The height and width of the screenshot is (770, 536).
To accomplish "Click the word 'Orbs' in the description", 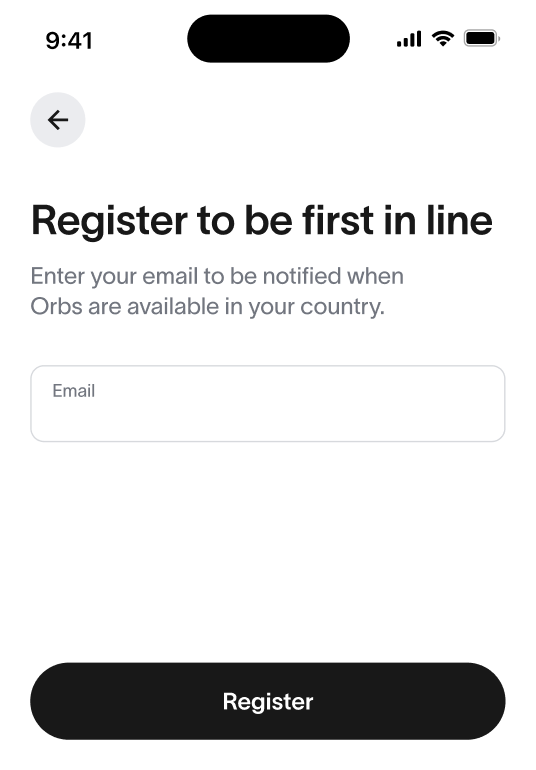I will point(56,307).
